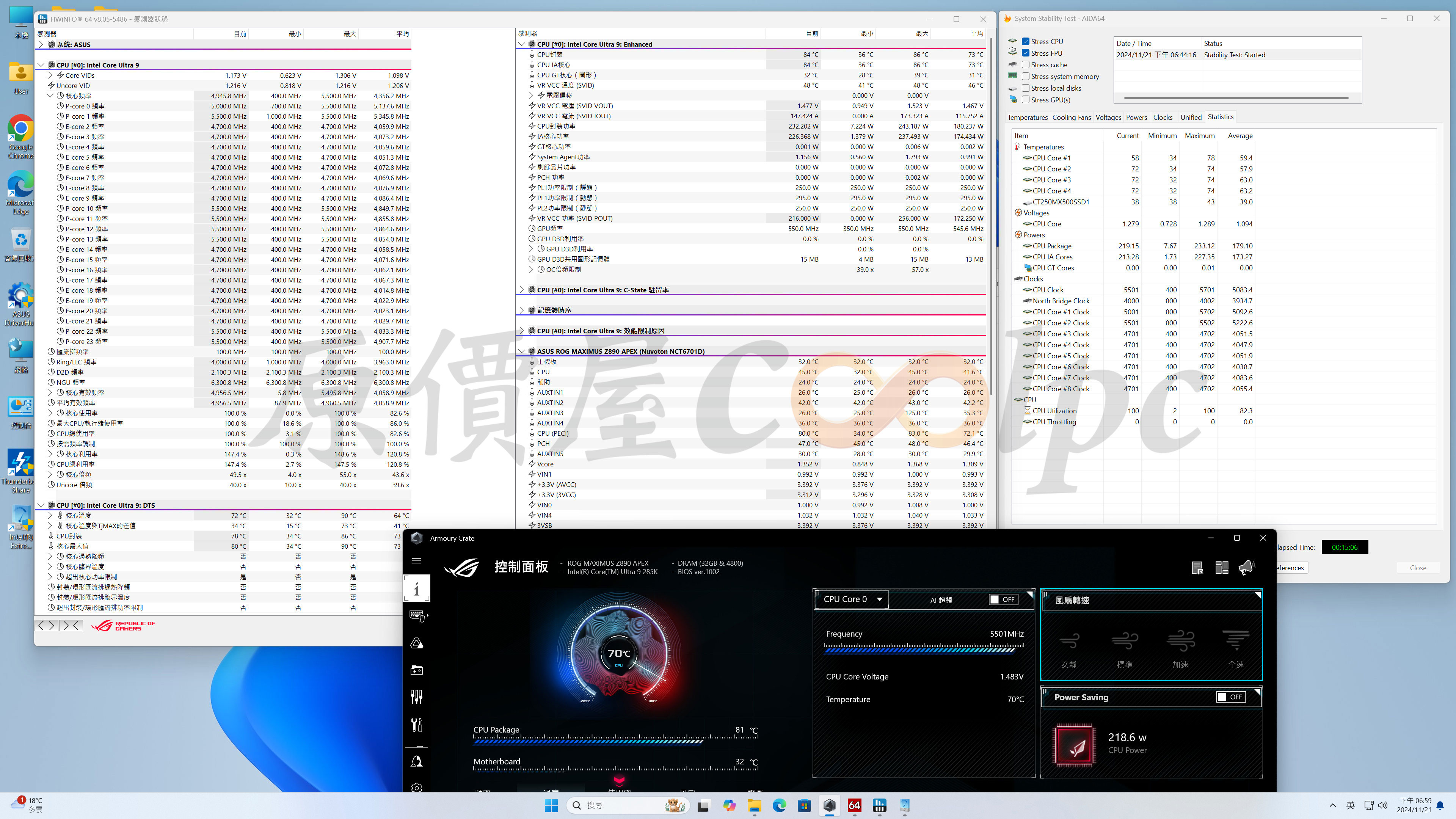Open the tools wrench icon in Armoury Crate sidebar

point(417,725)
